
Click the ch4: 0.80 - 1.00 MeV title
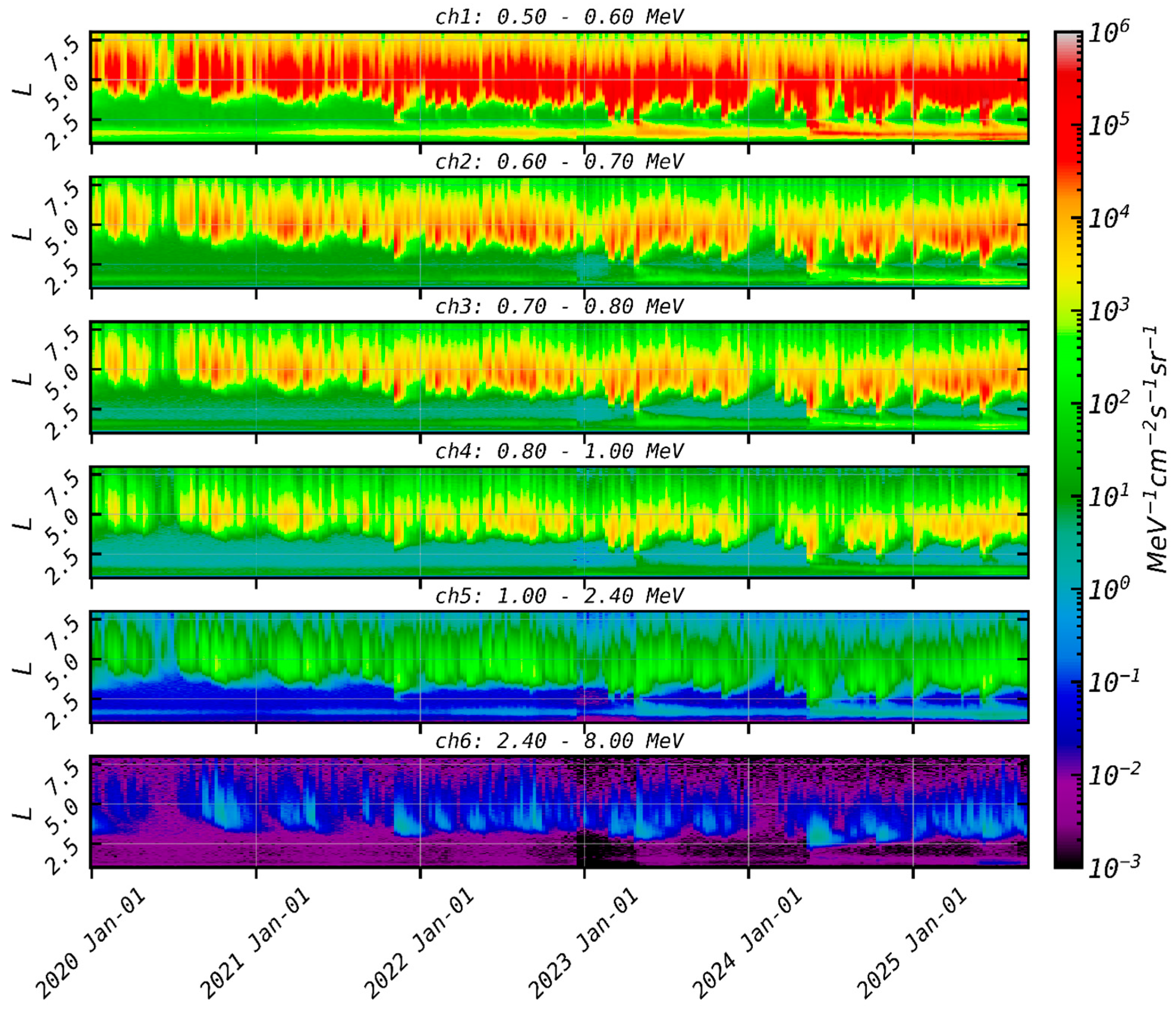(559, 451)
